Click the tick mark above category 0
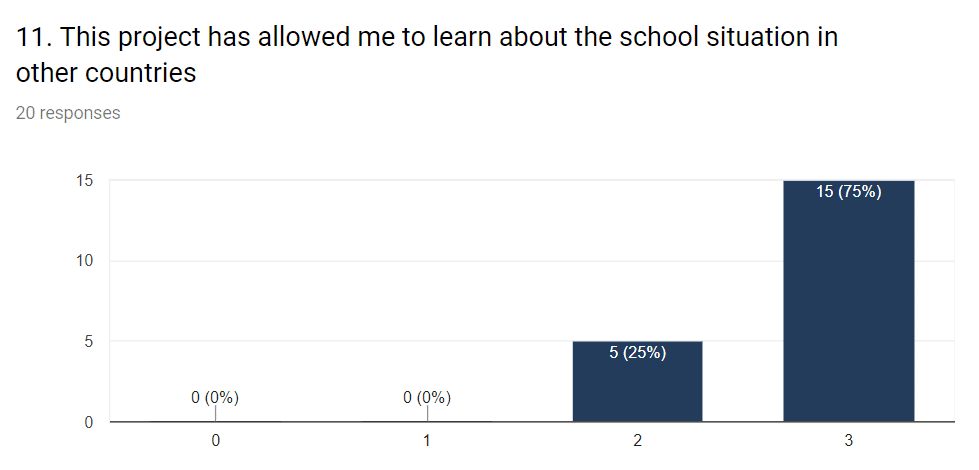Screen dimensions: 979x470 (215, 413)
